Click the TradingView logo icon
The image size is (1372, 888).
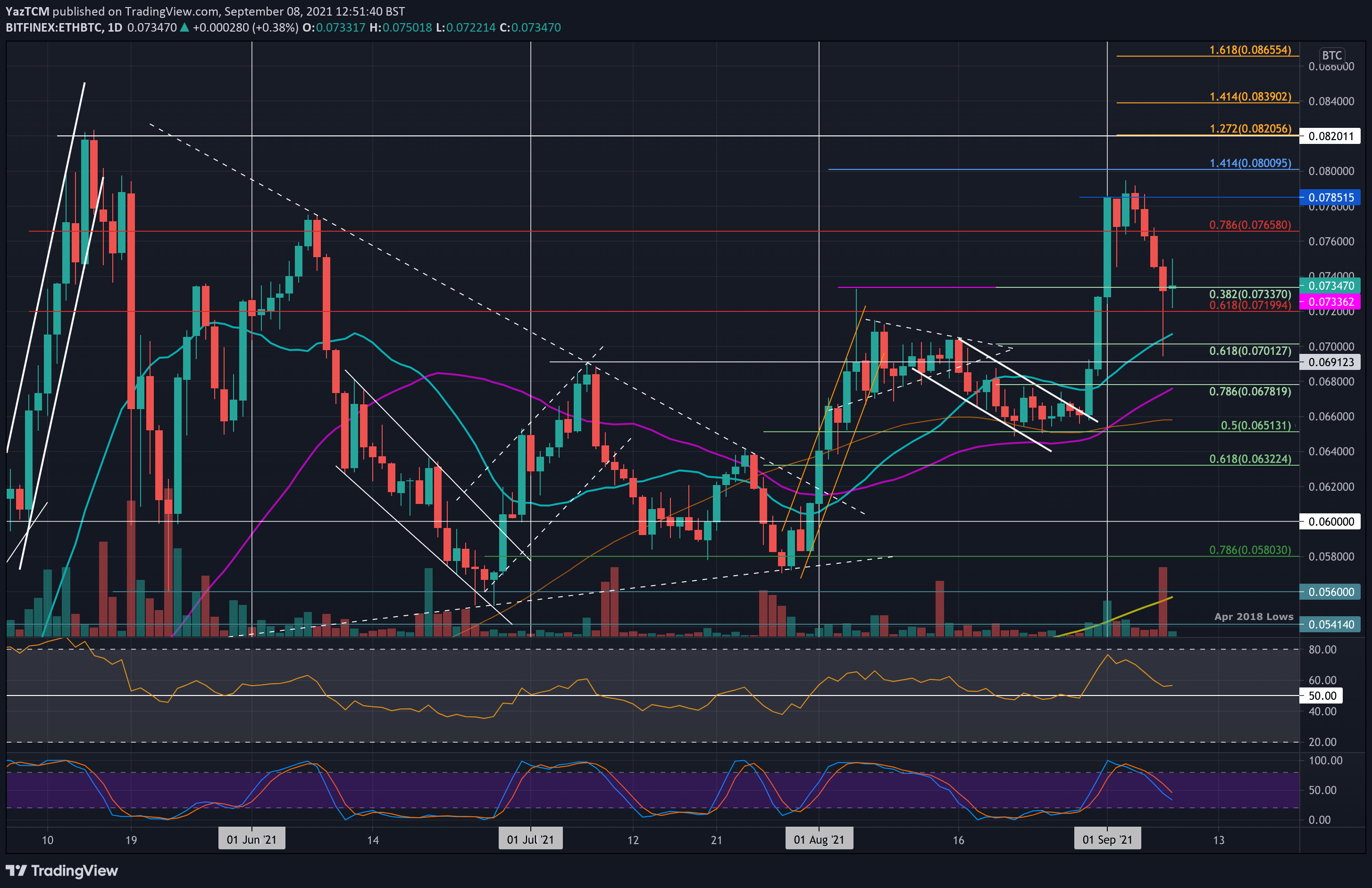pyautogui.click(x=16, y=871)
